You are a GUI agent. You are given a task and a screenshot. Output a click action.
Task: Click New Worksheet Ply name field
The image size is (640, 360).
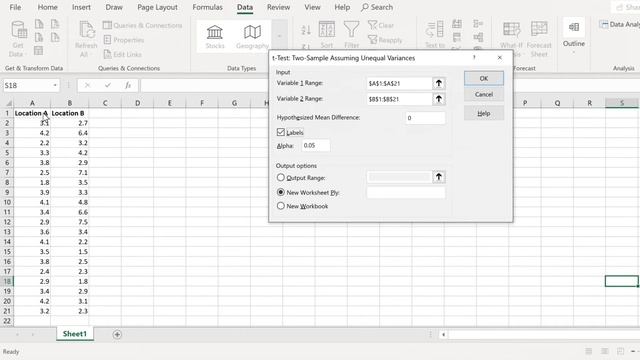[406, 193]
